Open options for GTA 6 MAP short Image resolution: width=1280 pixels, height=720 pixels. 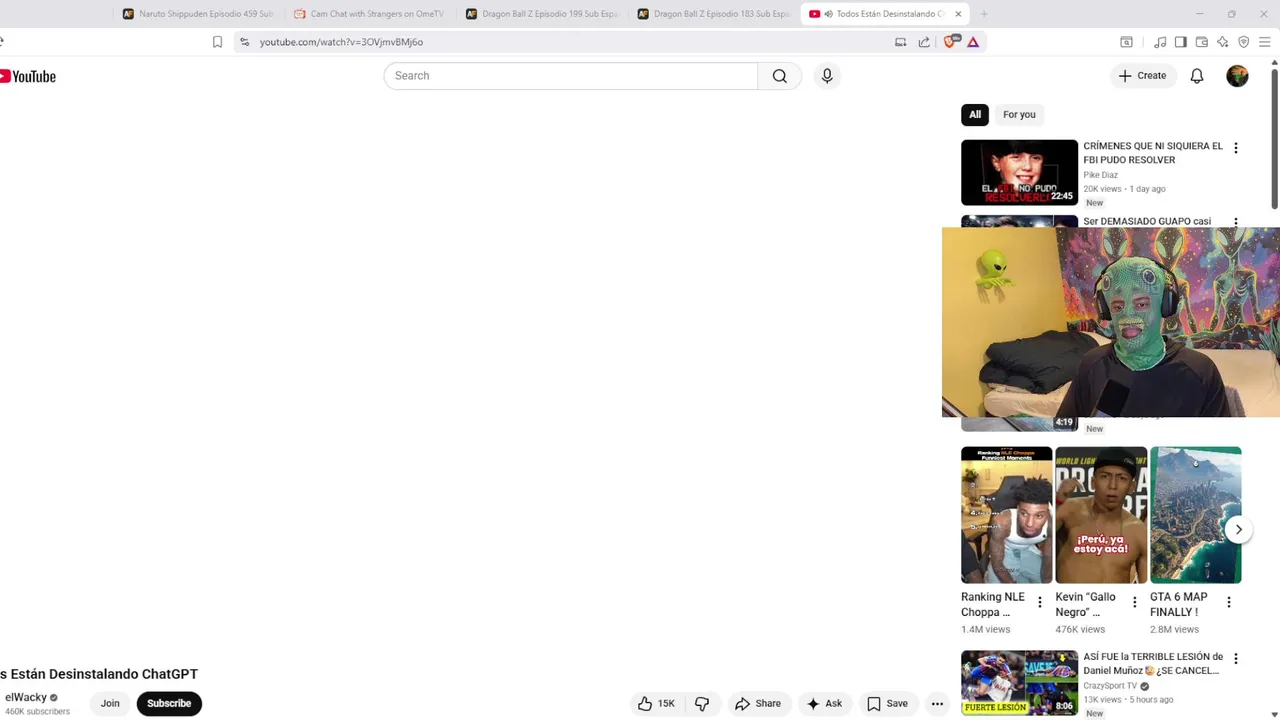point(1228,602)
